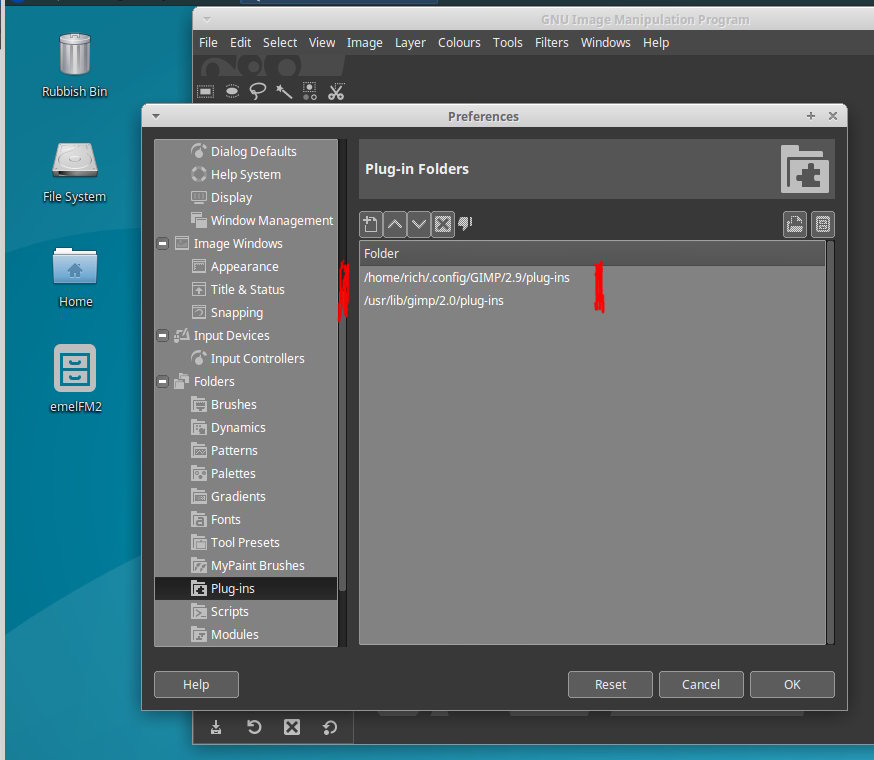
Task: Select the Ellipse Select tool
Action: (x=232, y=92)
